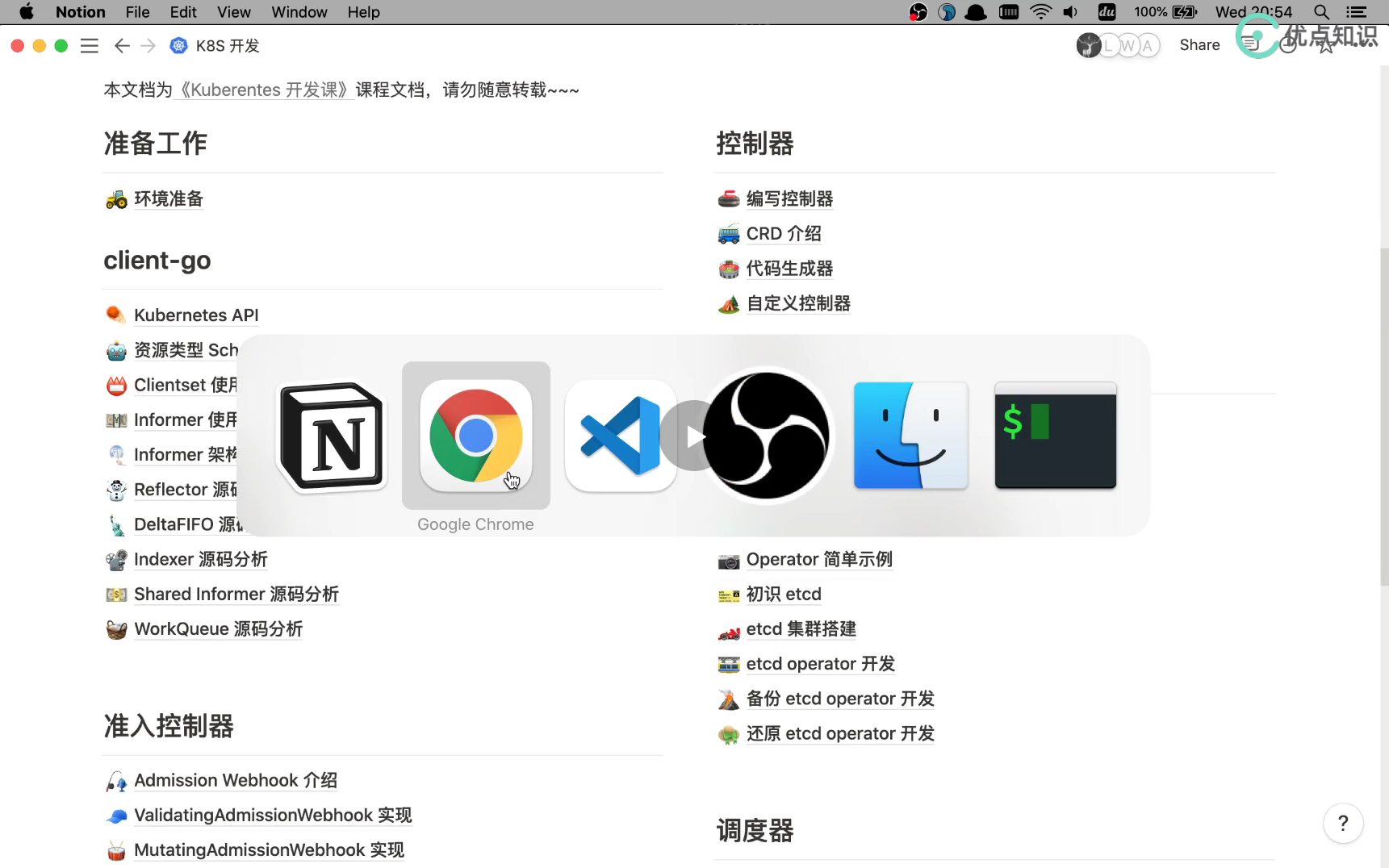The width and height of the screenshot is (1389, 868).
Task: Open 还原 etcd operator 开发 page link
Action: pos(840,733)
